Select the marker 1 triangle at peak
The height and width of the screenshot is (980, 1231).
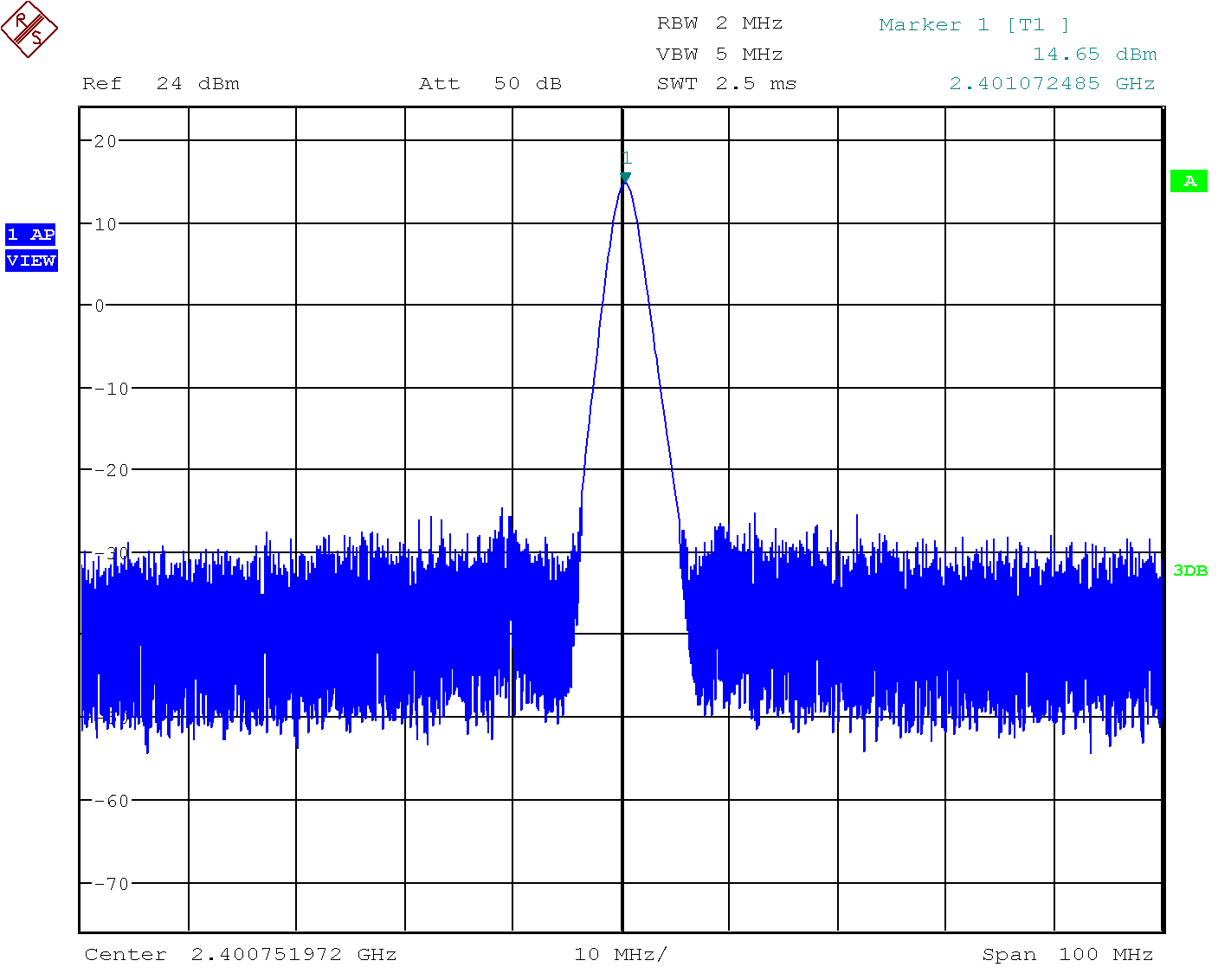(x=625, y=177)
